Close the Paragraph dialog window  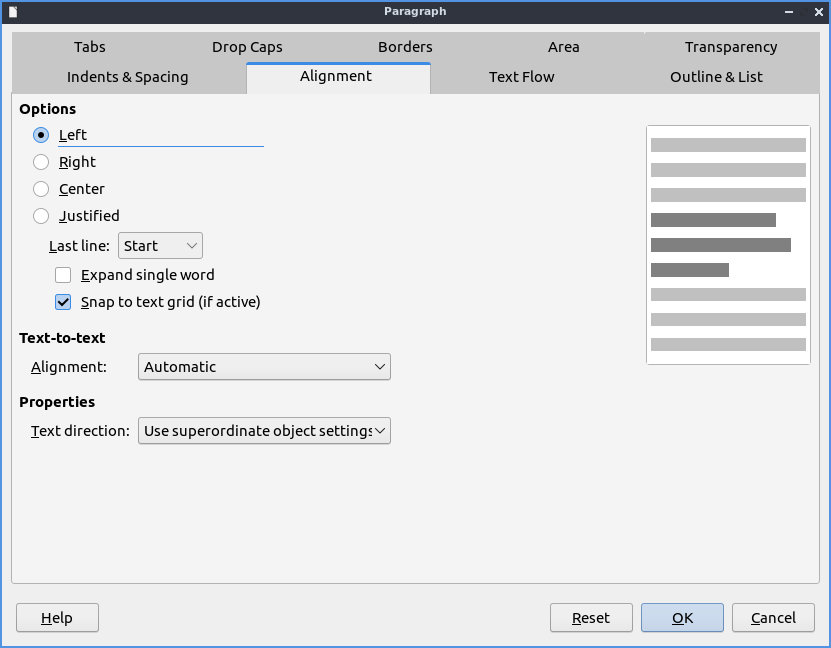[816, 11]
